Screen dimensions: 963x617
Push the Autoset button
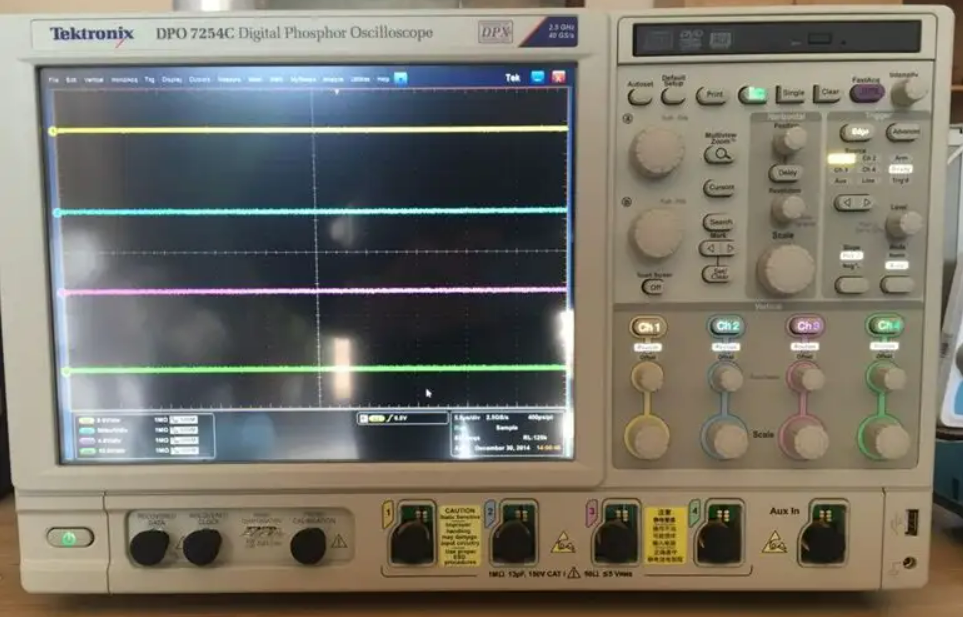(640, 96)
